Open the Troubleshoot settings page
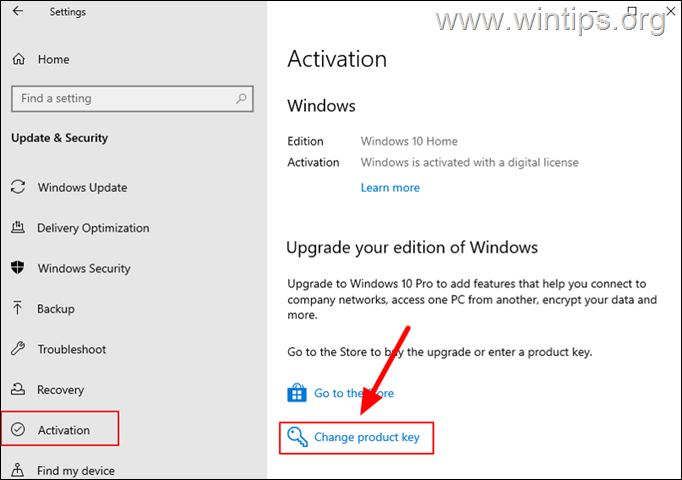Screen dimensions: 682x480 click(x=72, y=349)
